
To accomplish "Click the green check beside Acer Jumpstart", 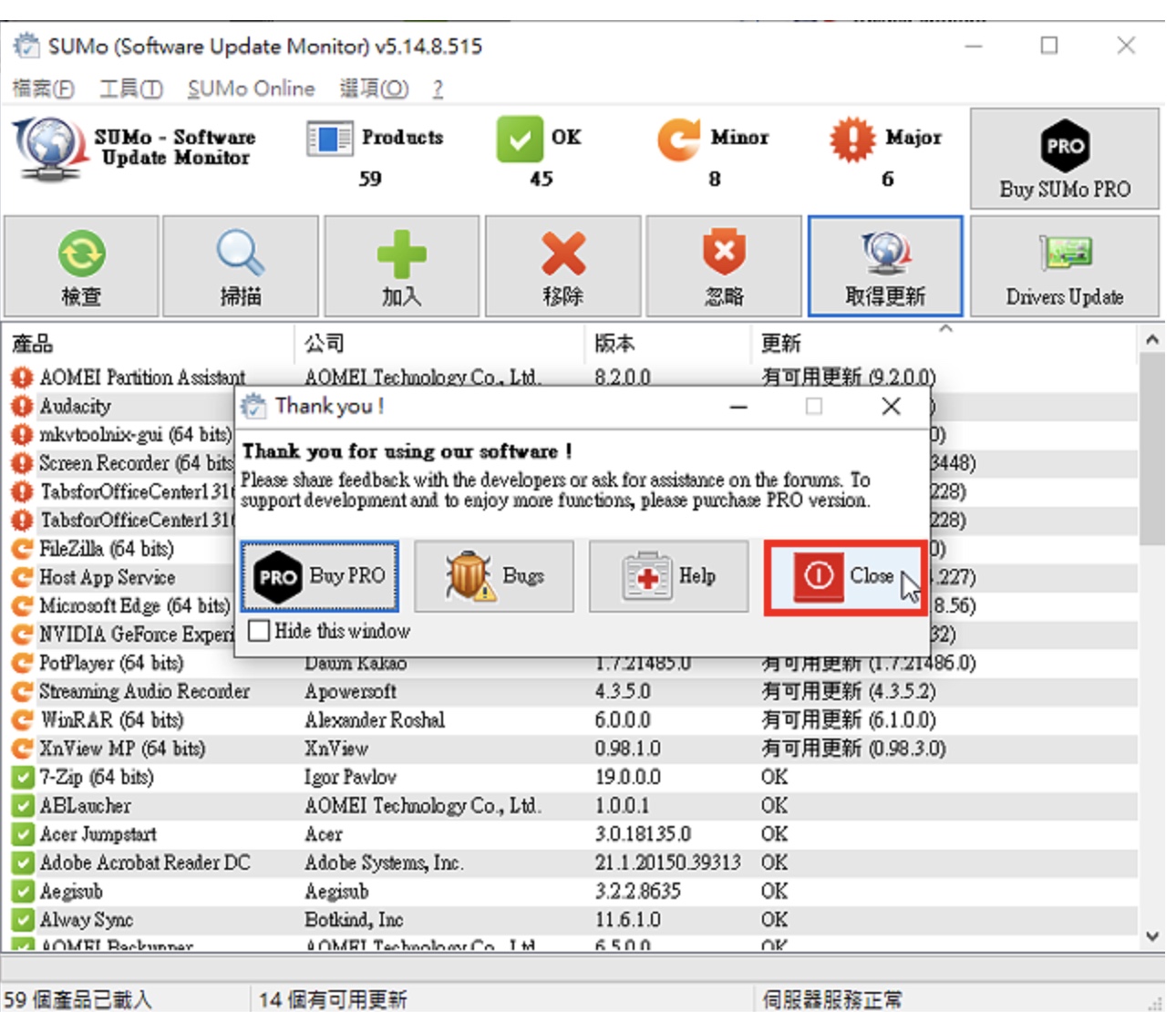I will pyautogui.click(x=22, y=834).
